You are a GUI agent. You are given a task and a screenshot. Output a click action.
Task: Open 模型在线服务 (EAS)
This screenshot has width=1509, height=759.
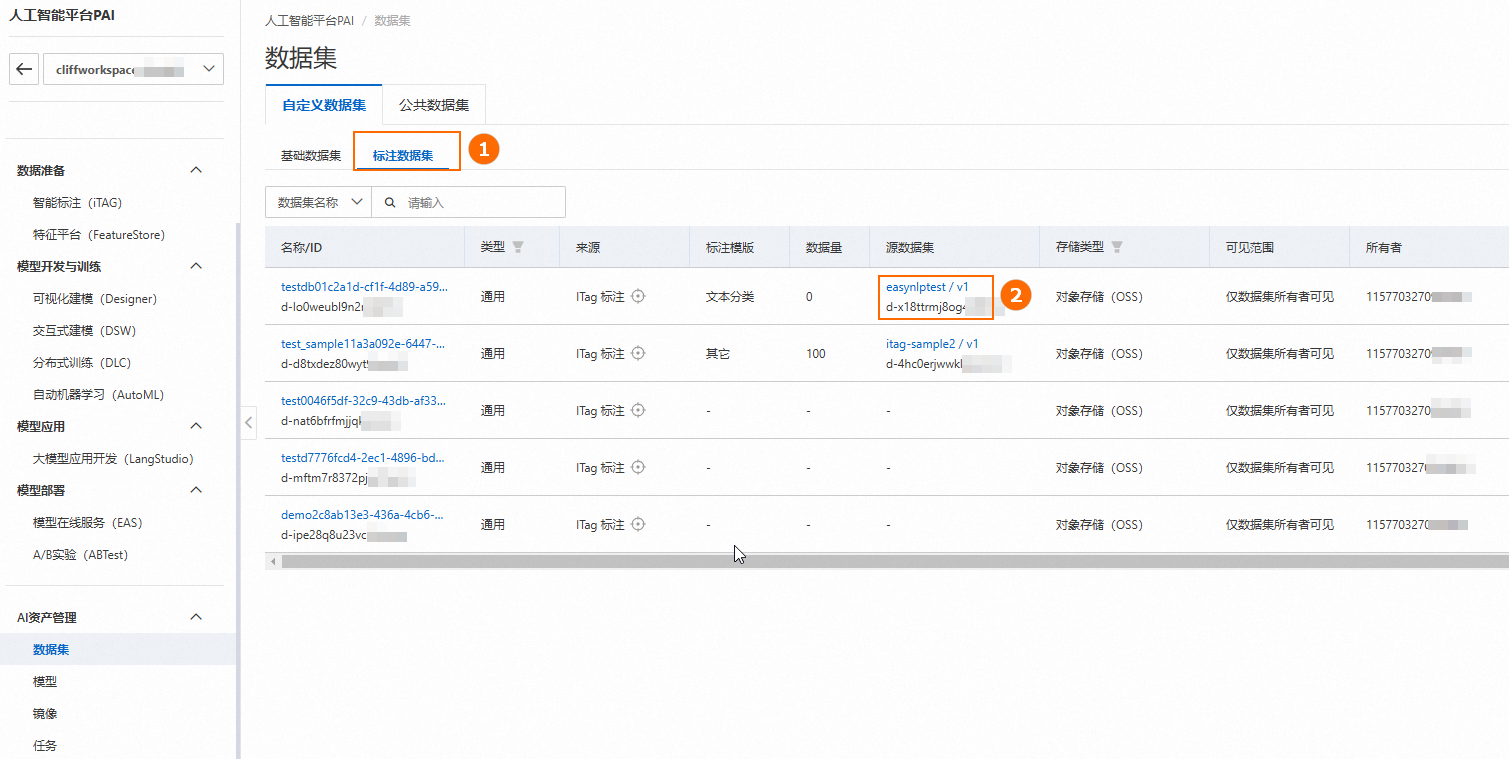[x=88, y=522]
